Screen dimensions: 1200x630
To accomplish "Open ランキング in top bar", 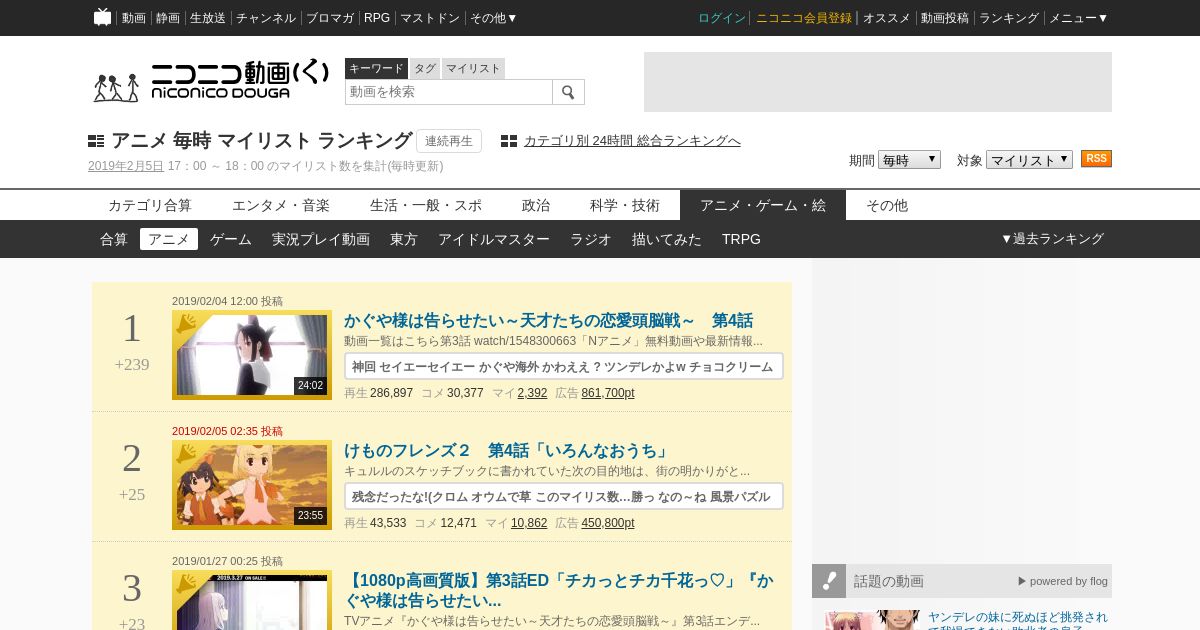I will coord(1009,18).
